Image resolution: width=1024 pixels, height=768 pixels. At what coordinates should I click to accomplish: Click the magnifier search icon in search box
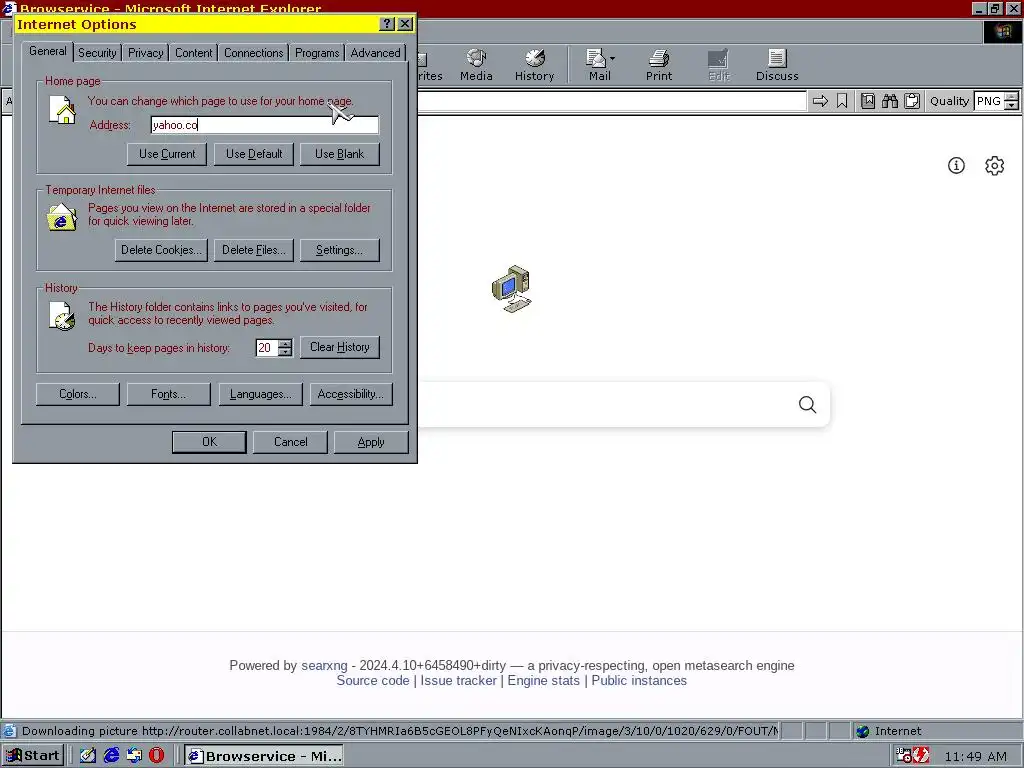coord(807,405)
